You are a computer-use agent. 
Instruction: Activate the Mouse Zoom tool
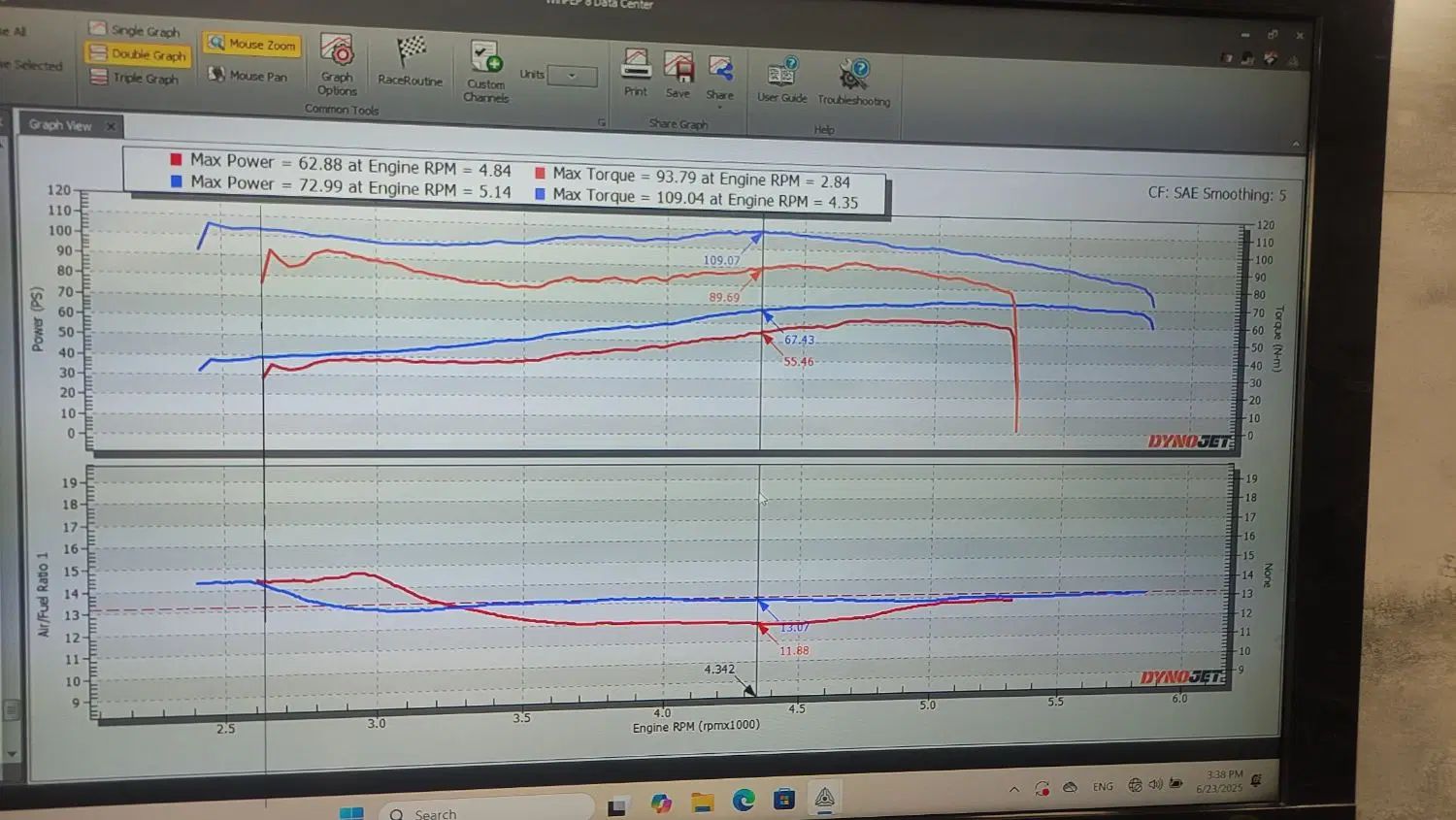(251, 44)
